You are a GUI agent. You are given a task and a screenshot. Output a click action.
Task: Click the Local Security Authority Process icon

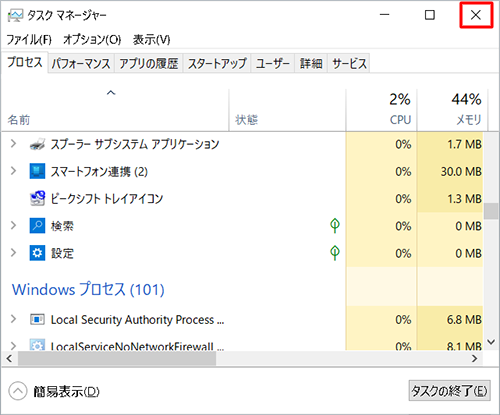click(x=37, y=320)
